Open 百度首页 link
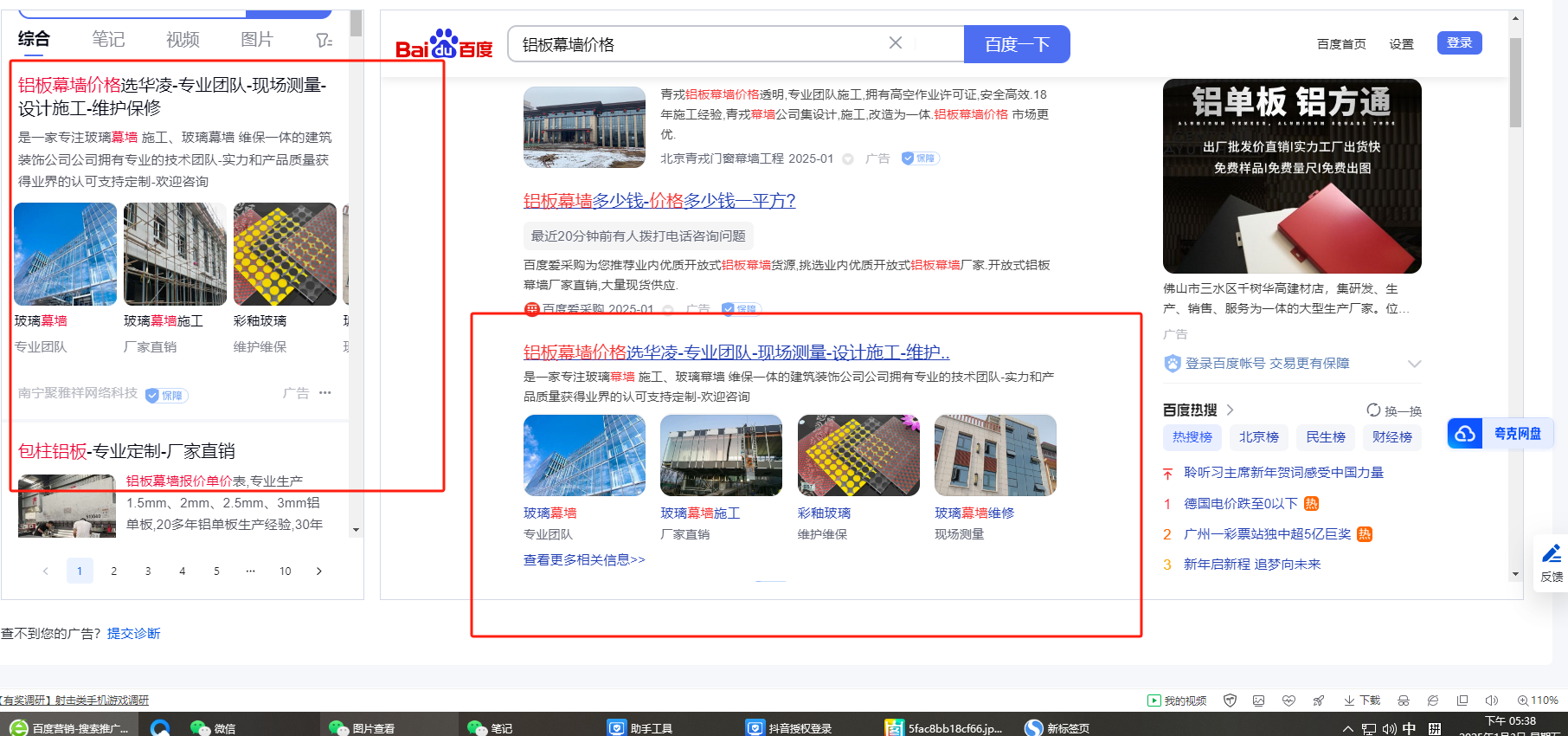Screen dimensions: 1568x736 pyautogui.click(x=1341, y=44)
